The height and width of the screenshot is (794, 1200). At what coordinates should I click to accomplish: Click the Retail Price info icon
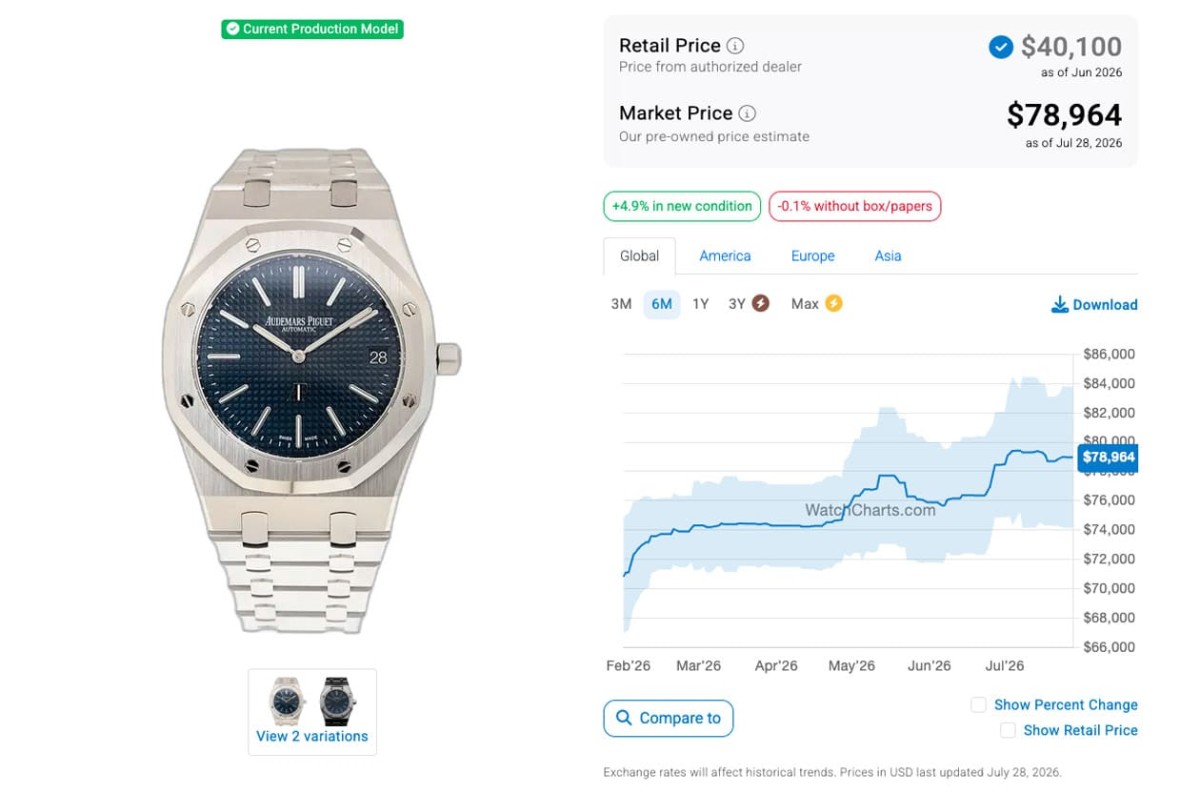pyautogui.click(x=735, y=46)
